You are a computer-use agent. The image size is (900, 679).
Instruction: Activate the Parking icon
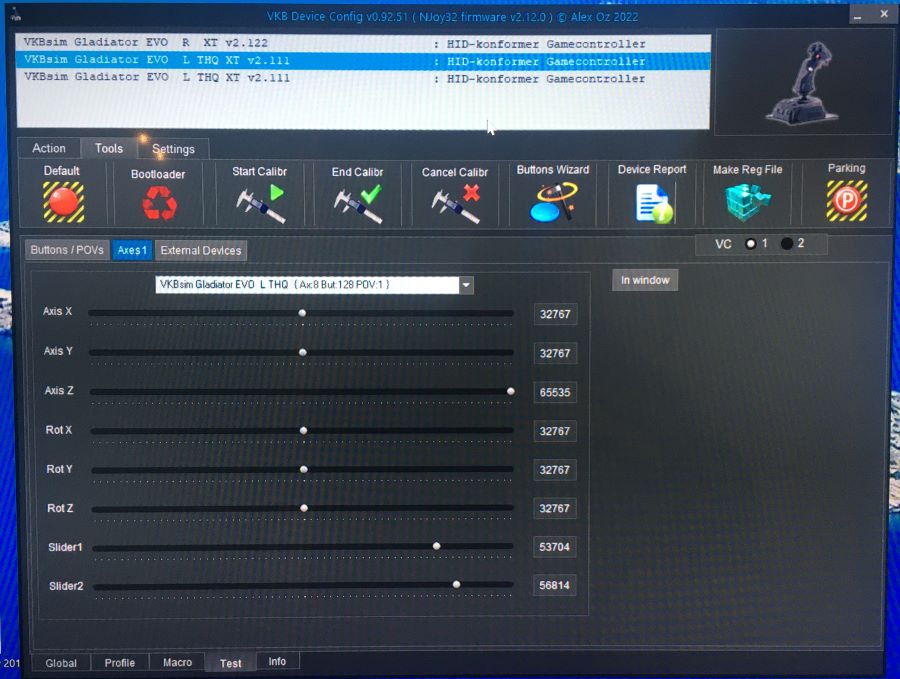coord(847,200)
